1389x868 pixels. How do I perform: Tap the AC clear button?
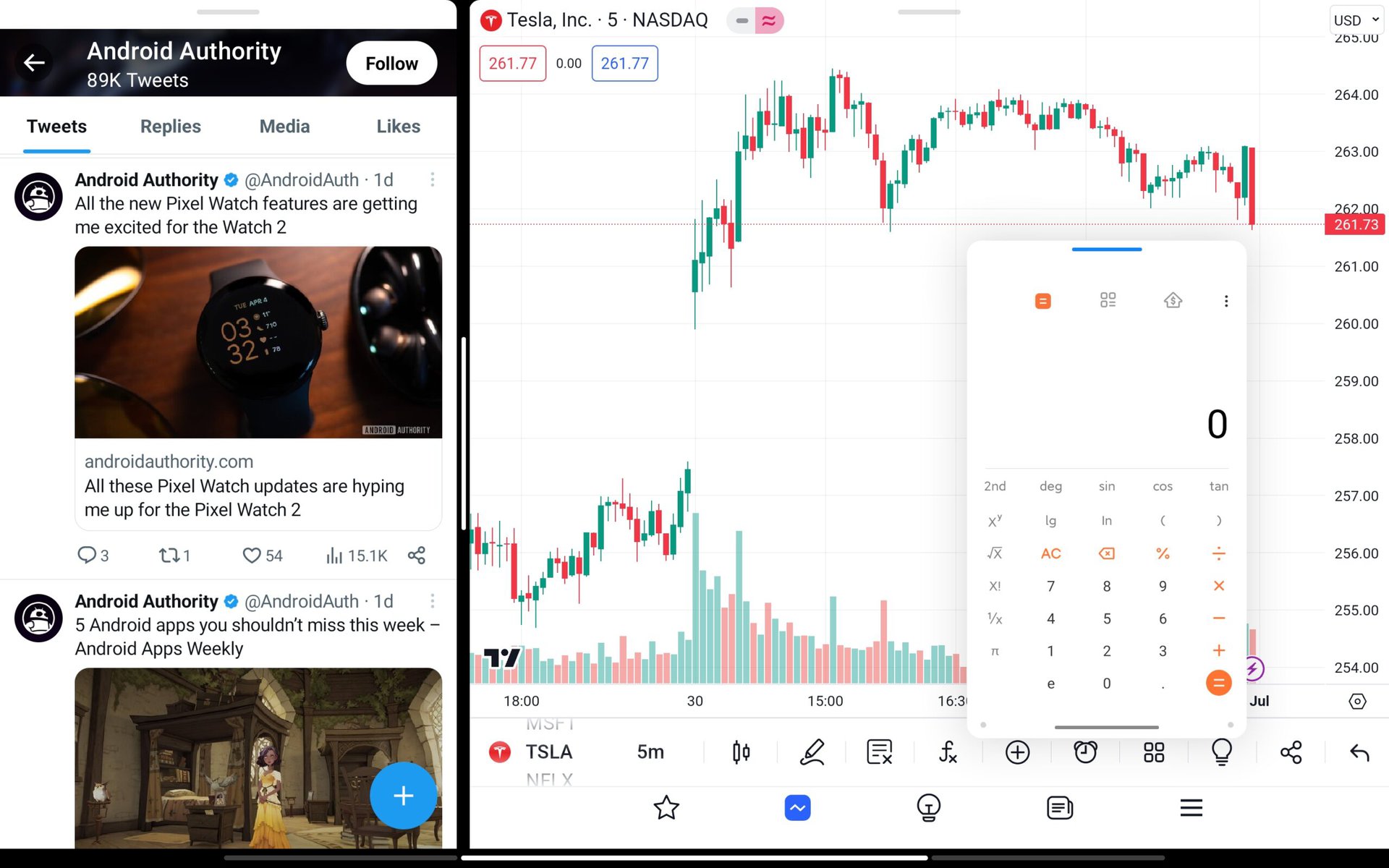(1050, 553)
